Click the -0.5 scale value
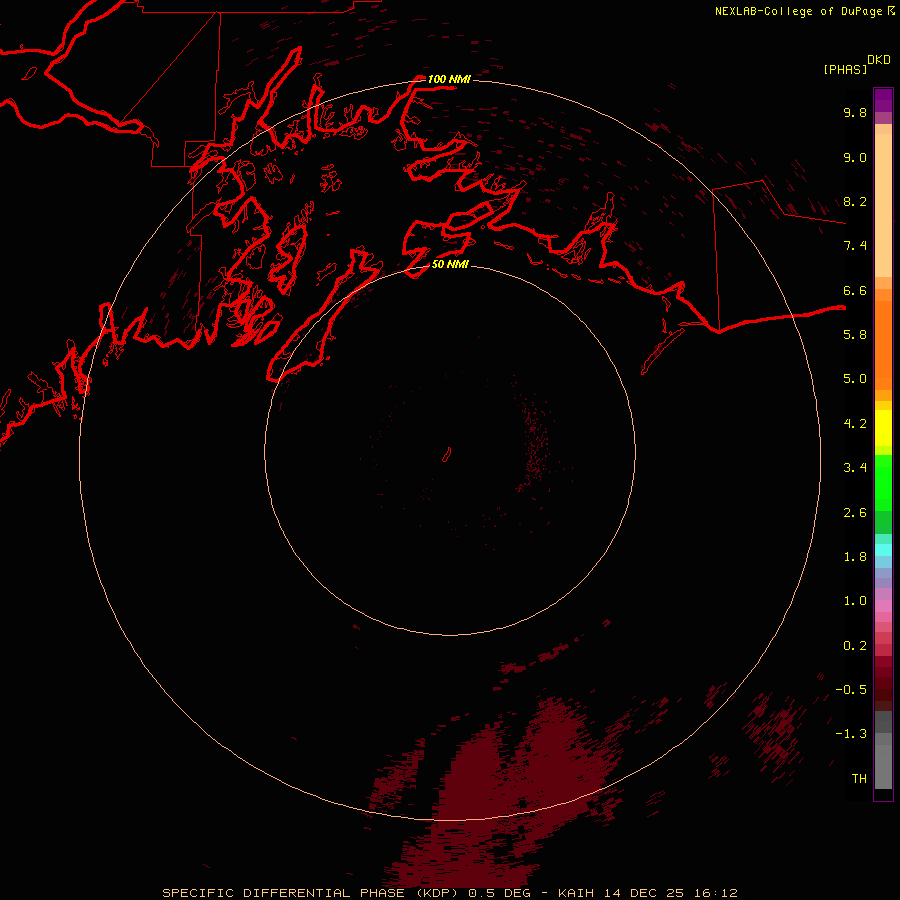 point(851,690)
